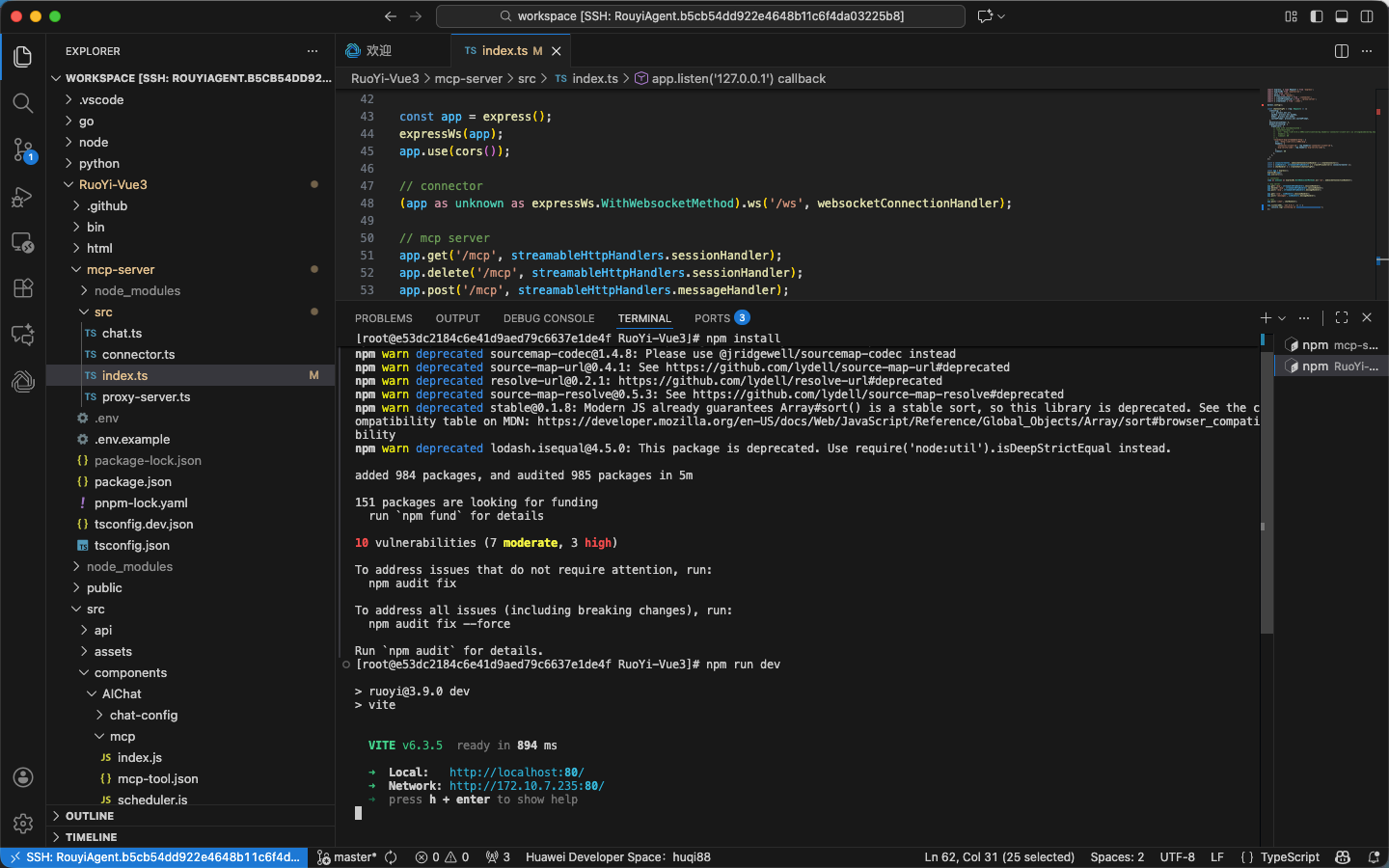Open connector.ts file in explorer
The width and height of the screenshot is (1389, 868).
pyautogui.click(x=191, y=354)
